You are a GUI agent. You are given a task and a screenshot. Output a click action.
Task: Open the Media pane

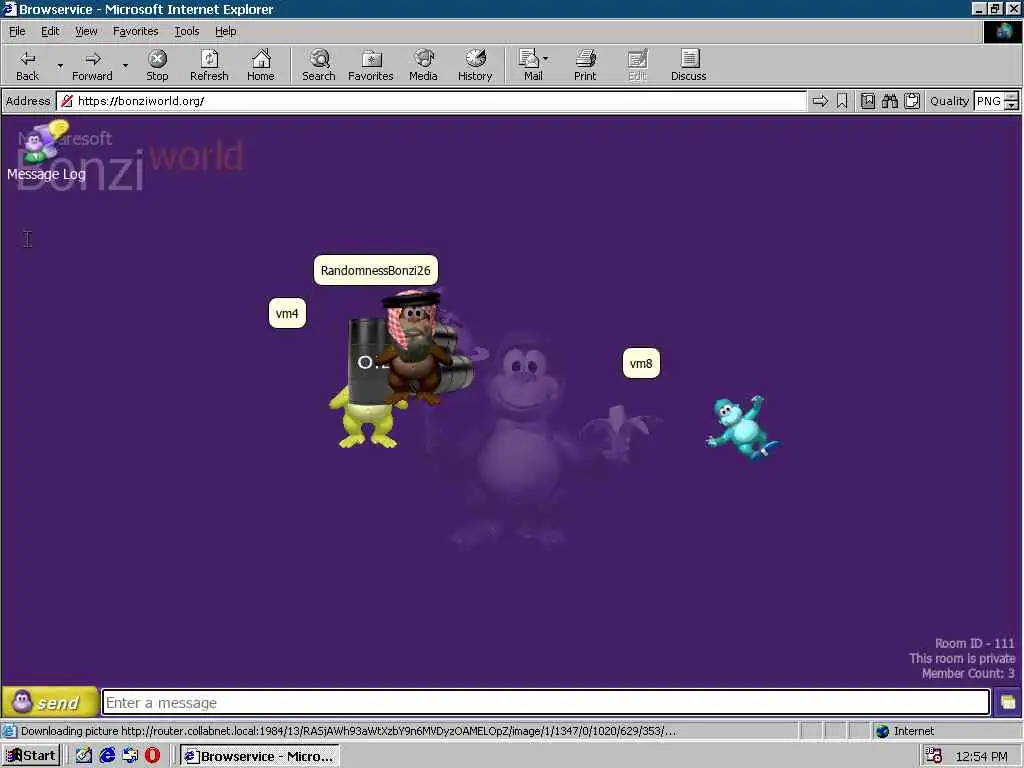tap(423, 65)
